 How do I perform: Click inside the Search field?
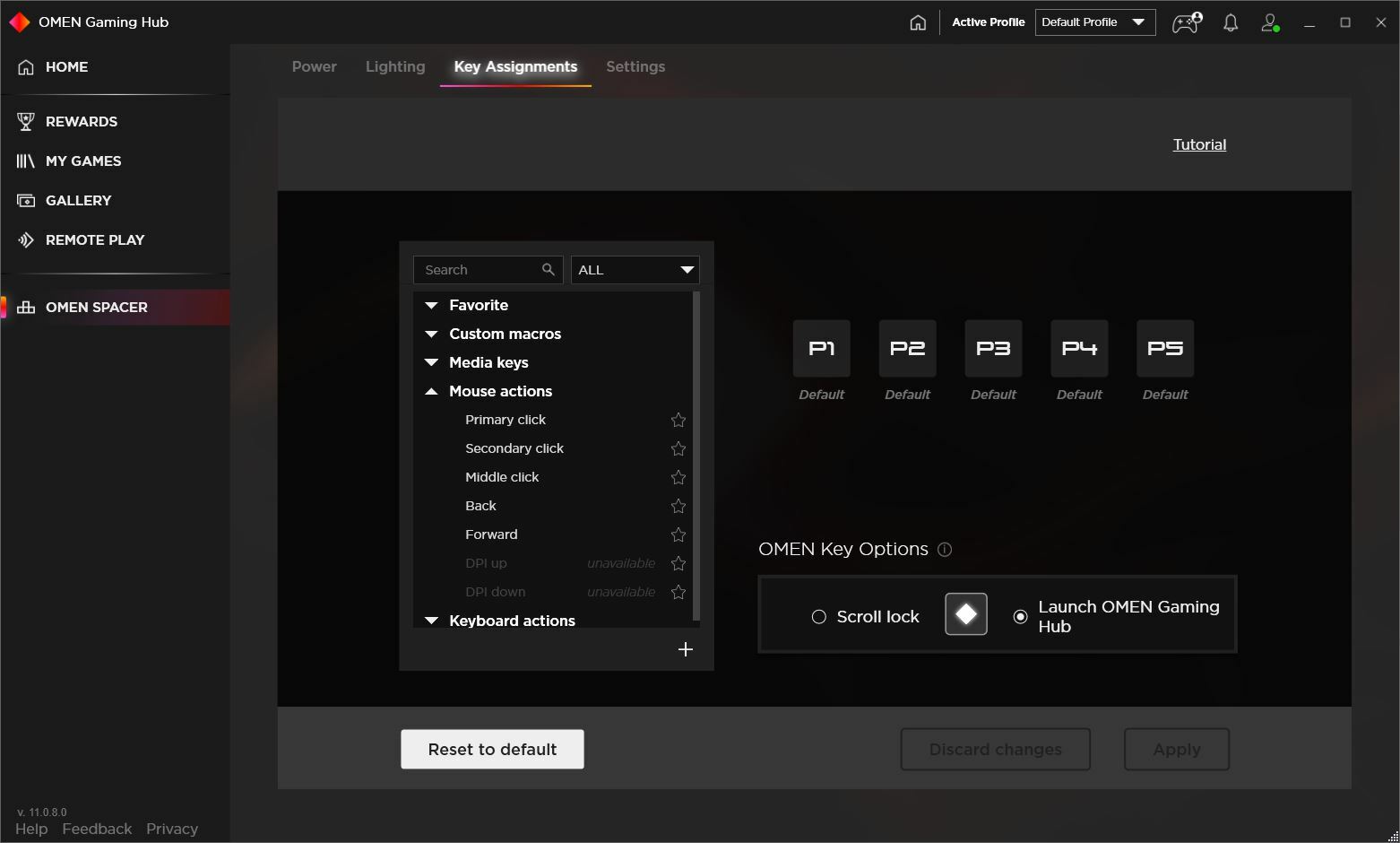pos(480,269)
